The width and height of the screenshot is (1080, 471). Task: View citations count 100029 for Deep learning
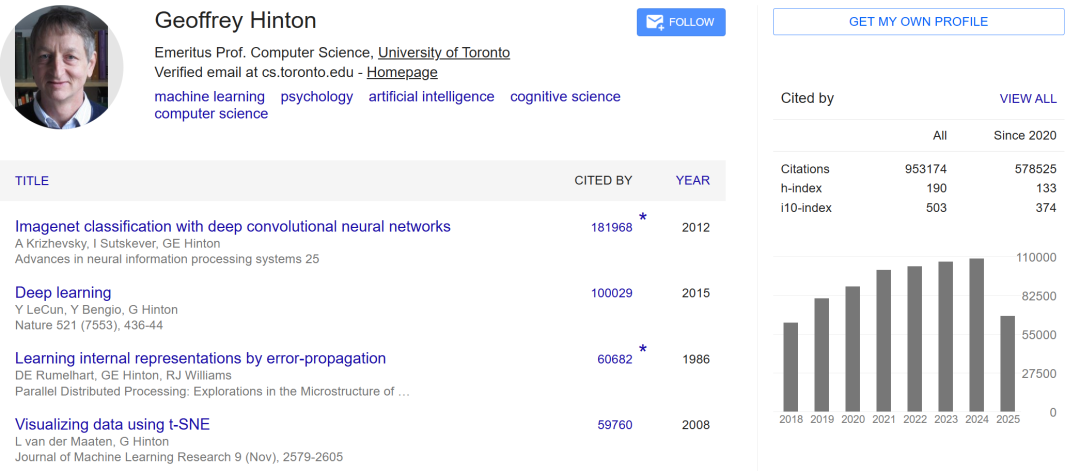coord(611,293)
